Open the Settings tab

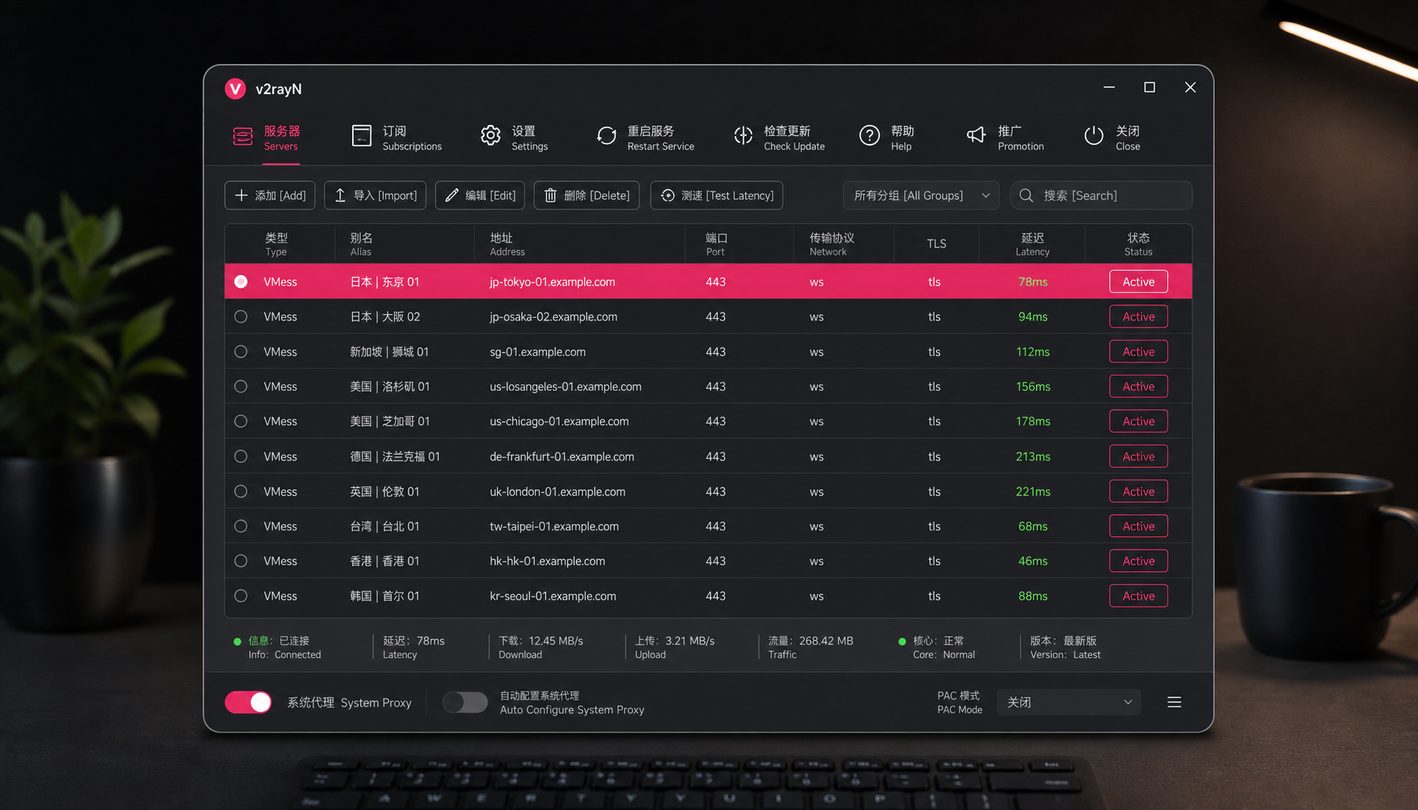point(514,138)
